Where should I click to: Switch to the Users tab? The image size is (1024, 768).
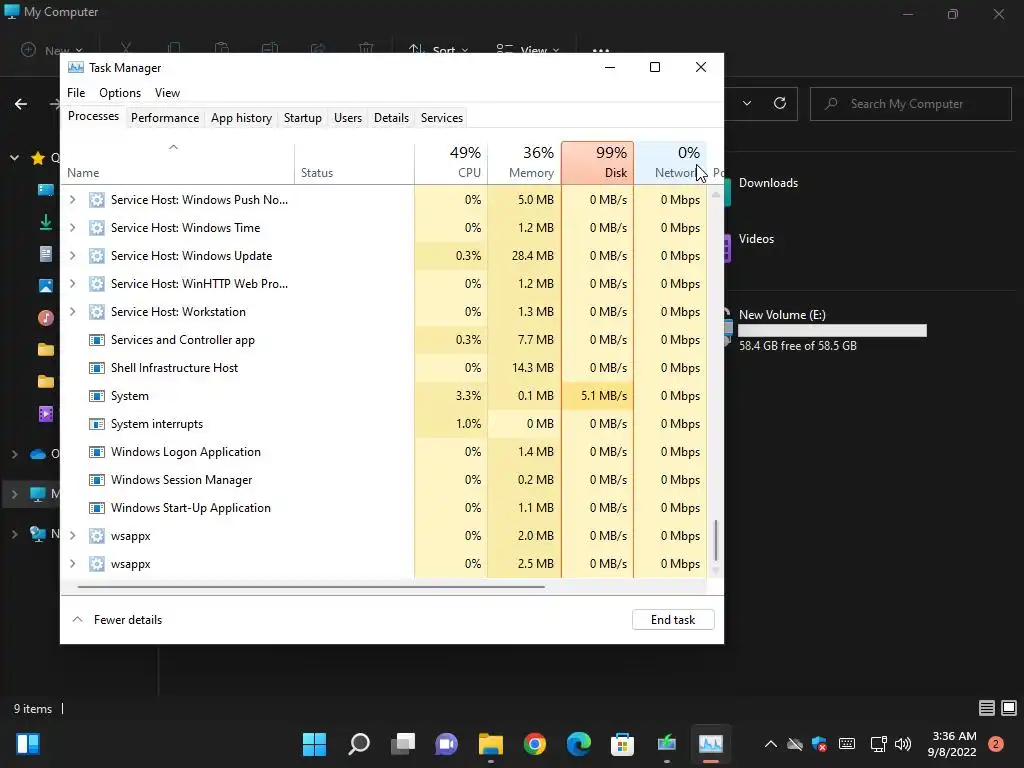347,118
